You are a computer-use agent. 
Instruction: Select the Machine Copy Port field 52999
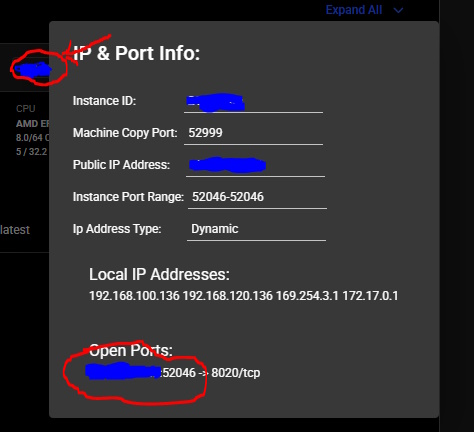click(253, 133)
